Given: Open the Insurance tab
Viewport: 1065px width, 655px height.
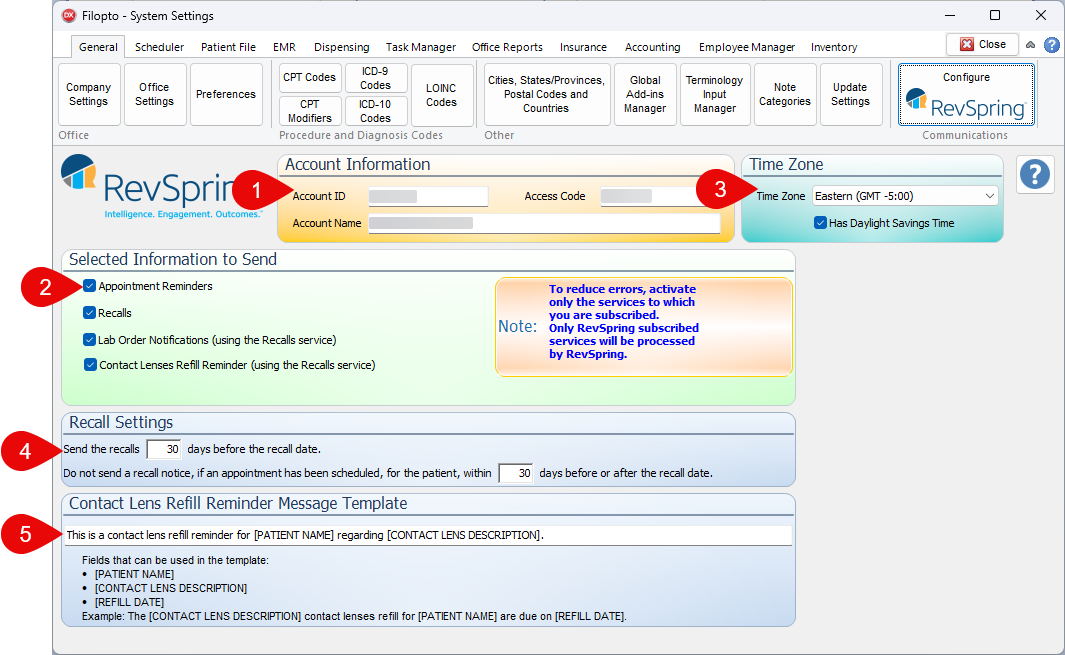Looking at the screenshot, I should (x=583, y=47).
